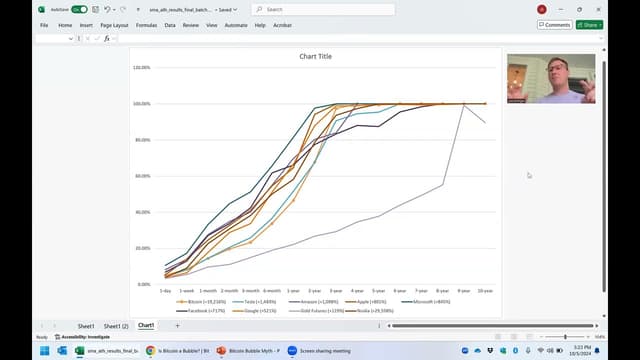Click into the formula bar input

tap(357, 39)
